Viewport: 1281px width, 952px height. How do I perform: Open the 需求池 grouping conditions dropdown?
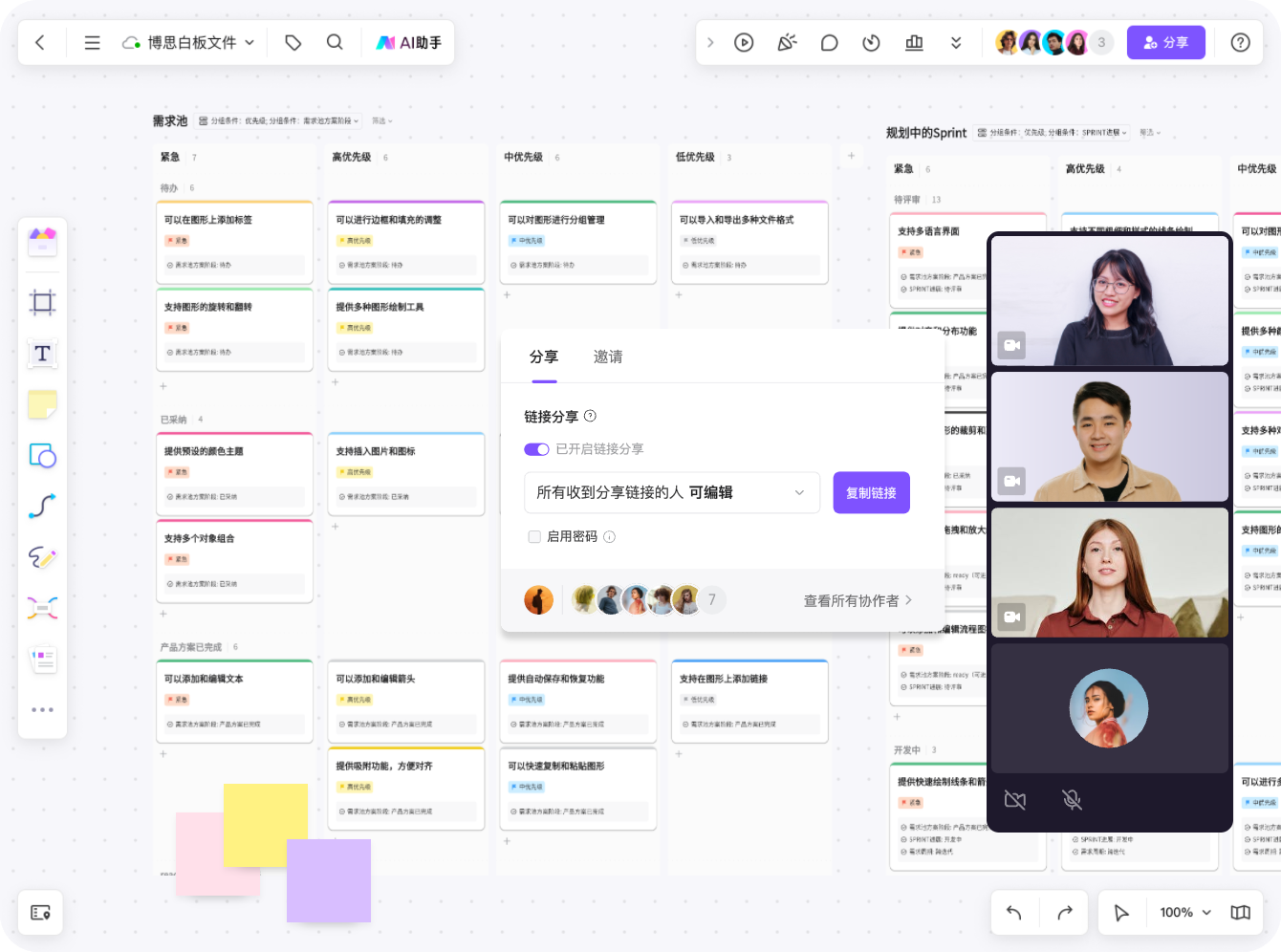(279, 120)
